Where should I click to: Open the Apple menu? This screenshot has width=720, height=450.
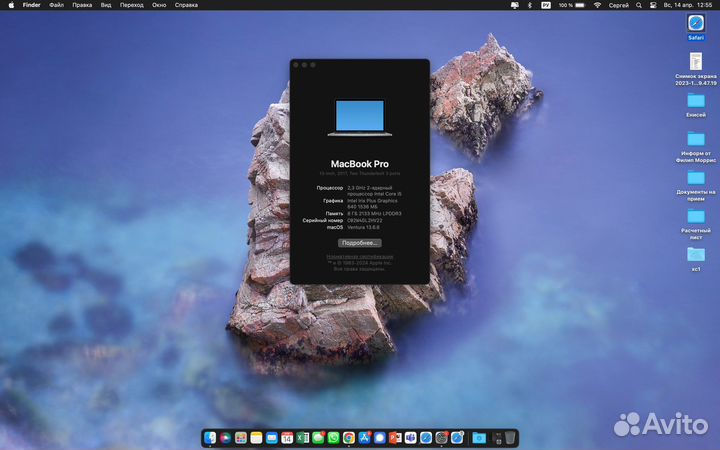tap(11, 5)
